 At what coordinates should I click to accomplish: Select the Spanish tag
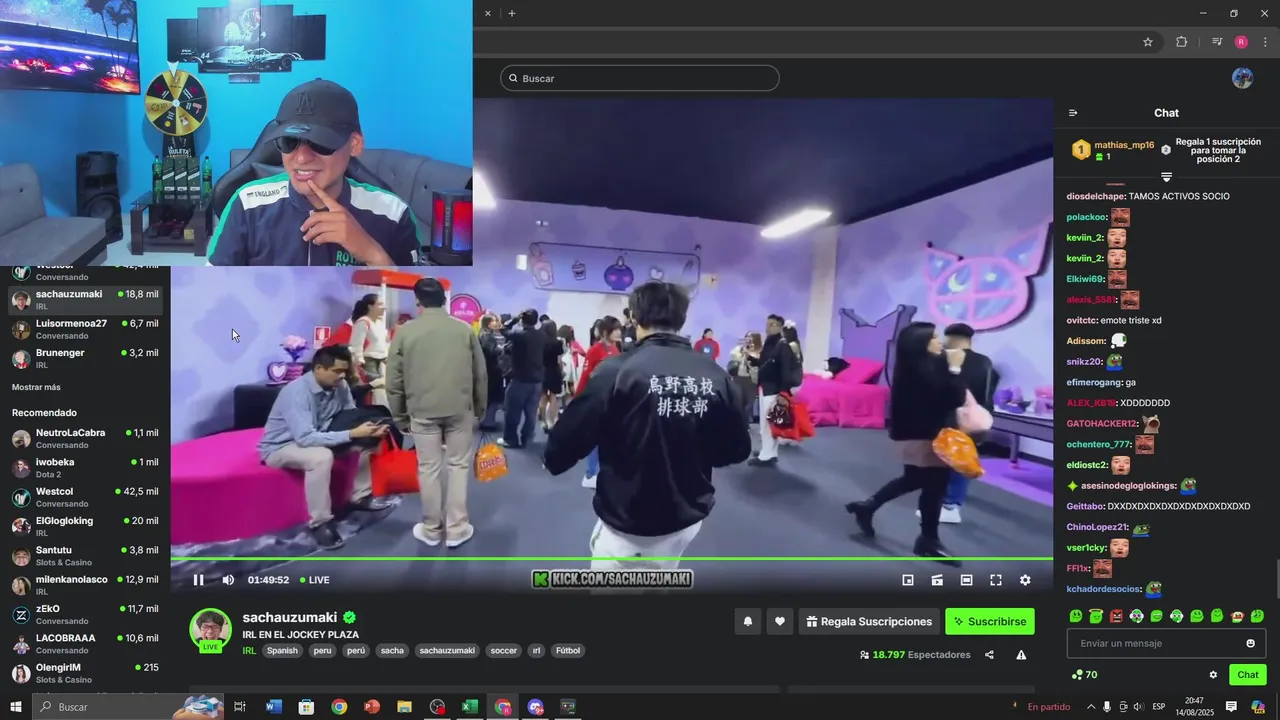pyautogui.click(x=282, y=651)
